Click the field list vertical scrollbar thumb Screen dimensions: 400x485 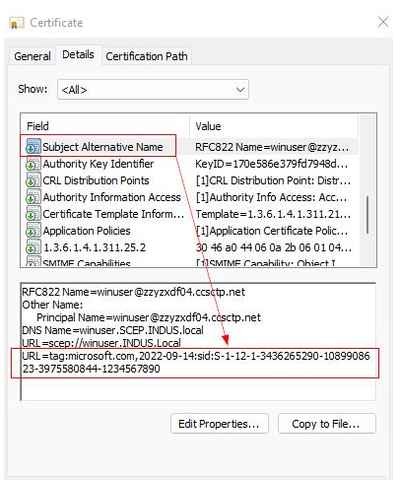367,214
